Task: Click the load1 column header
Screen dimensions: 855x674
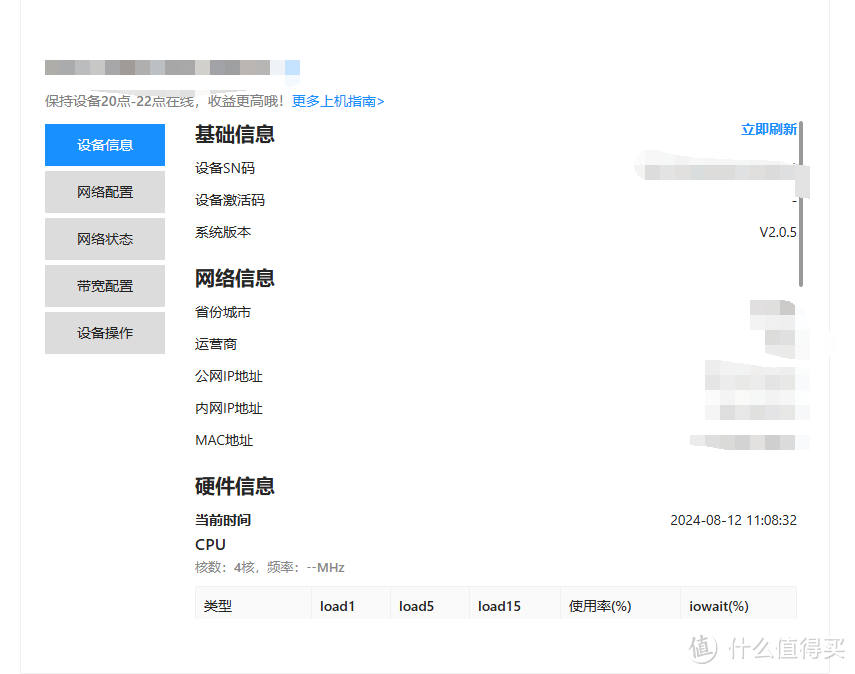Action: pos(337,605)
